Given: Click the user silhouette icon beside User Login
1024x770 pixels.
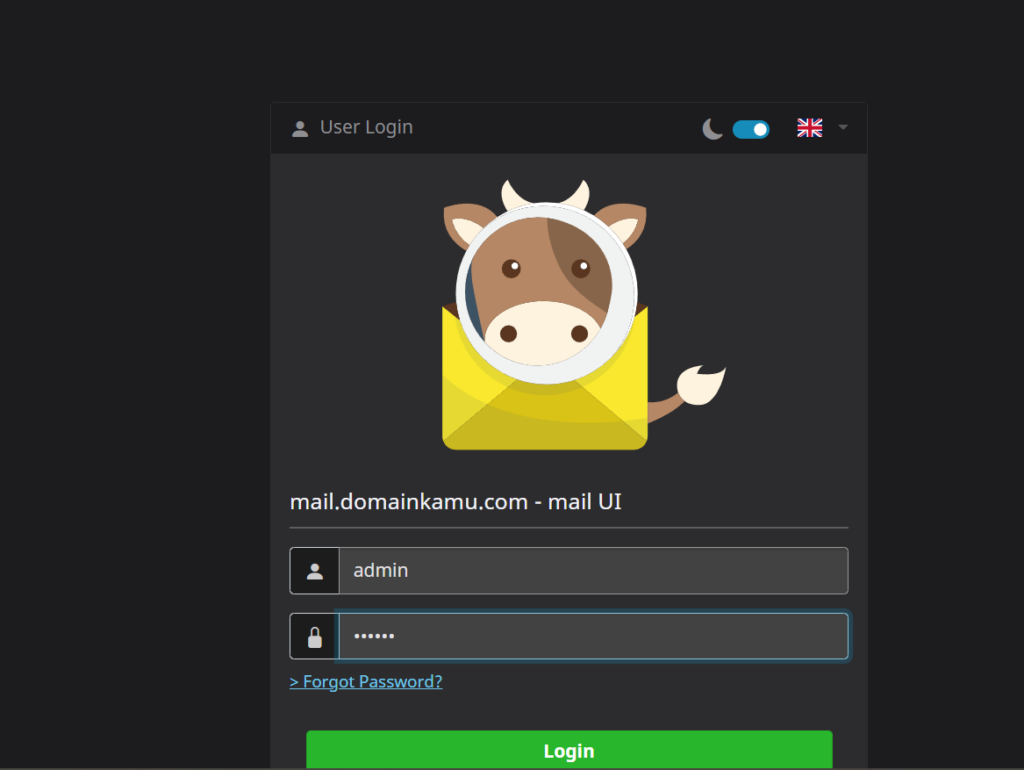Looking at the screenshot, I should 300,127.
